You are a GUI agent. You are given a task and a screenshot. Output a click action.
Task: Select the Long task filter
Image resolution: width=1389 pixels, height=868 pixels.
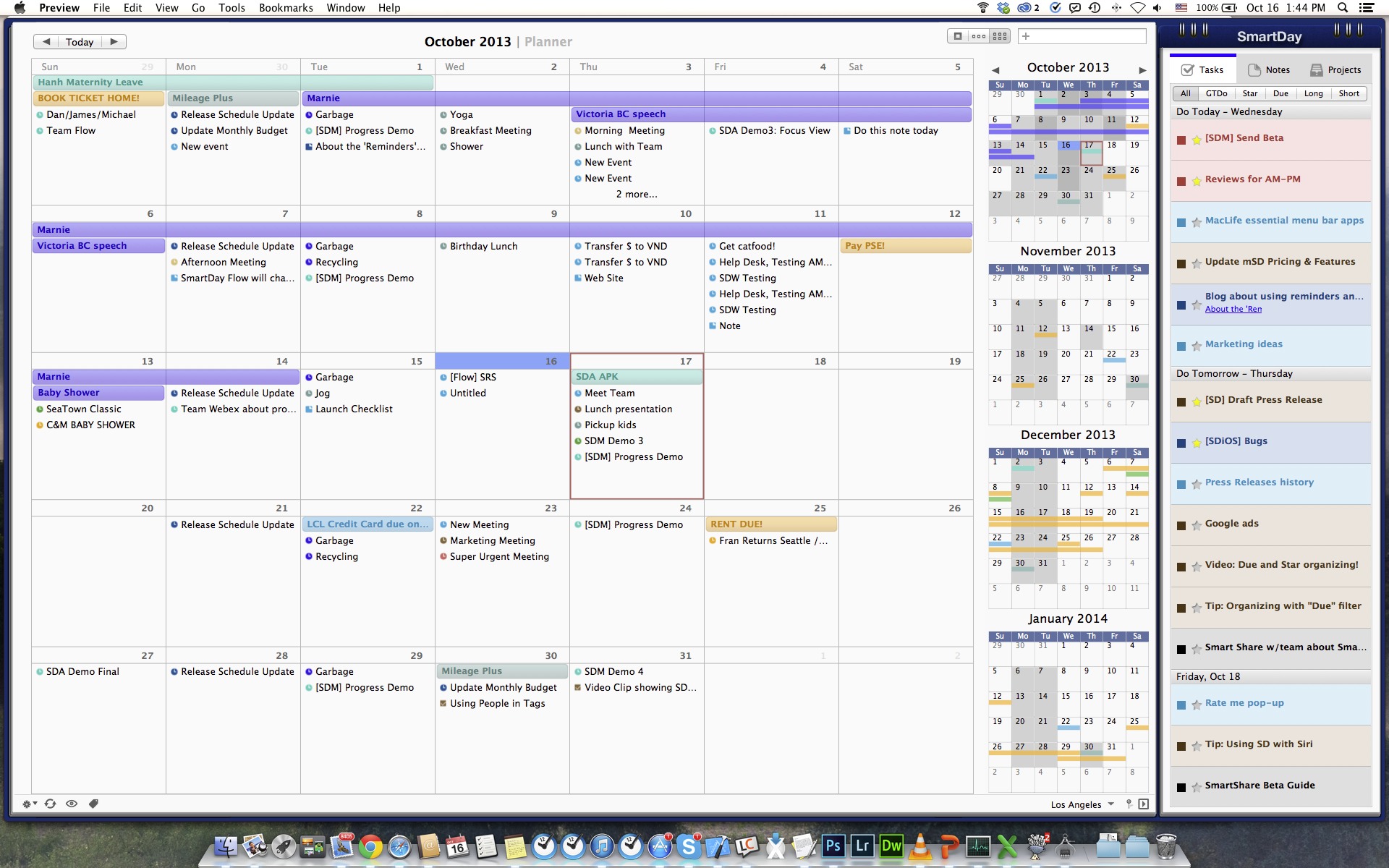1313,93
